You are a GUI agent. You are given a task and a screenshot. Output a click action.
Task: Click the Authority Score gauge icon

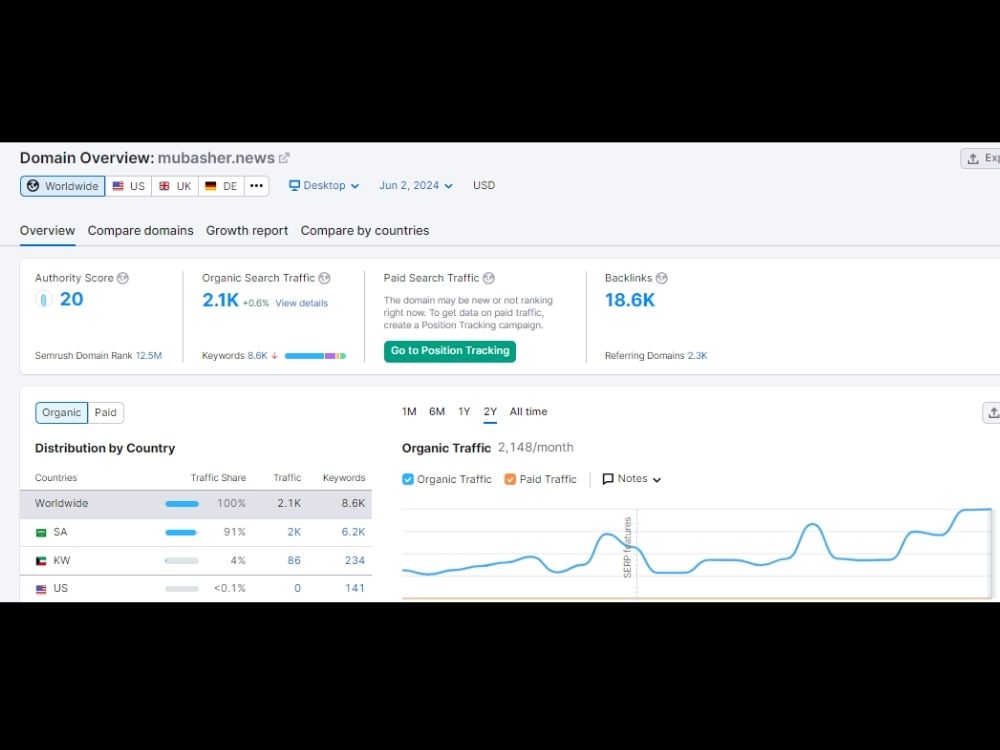click(x=43, y=299)
